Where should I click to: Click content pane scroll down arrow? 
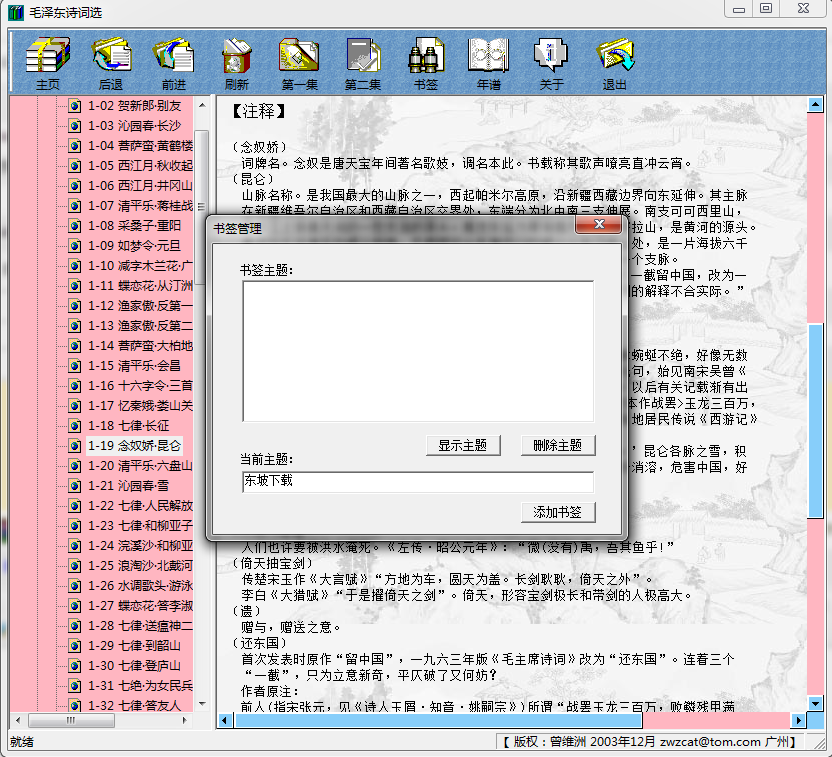click(816, 704)
